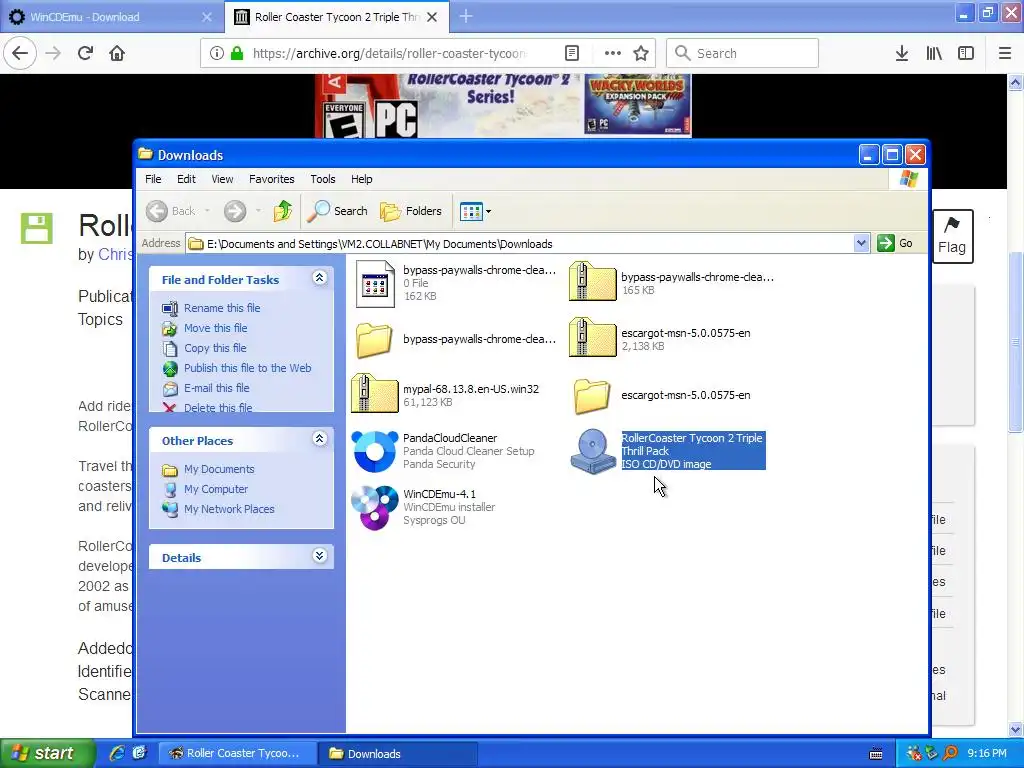Open the Search pane in Downloads window
The image size is (1024, 768).
coord(337,211)
